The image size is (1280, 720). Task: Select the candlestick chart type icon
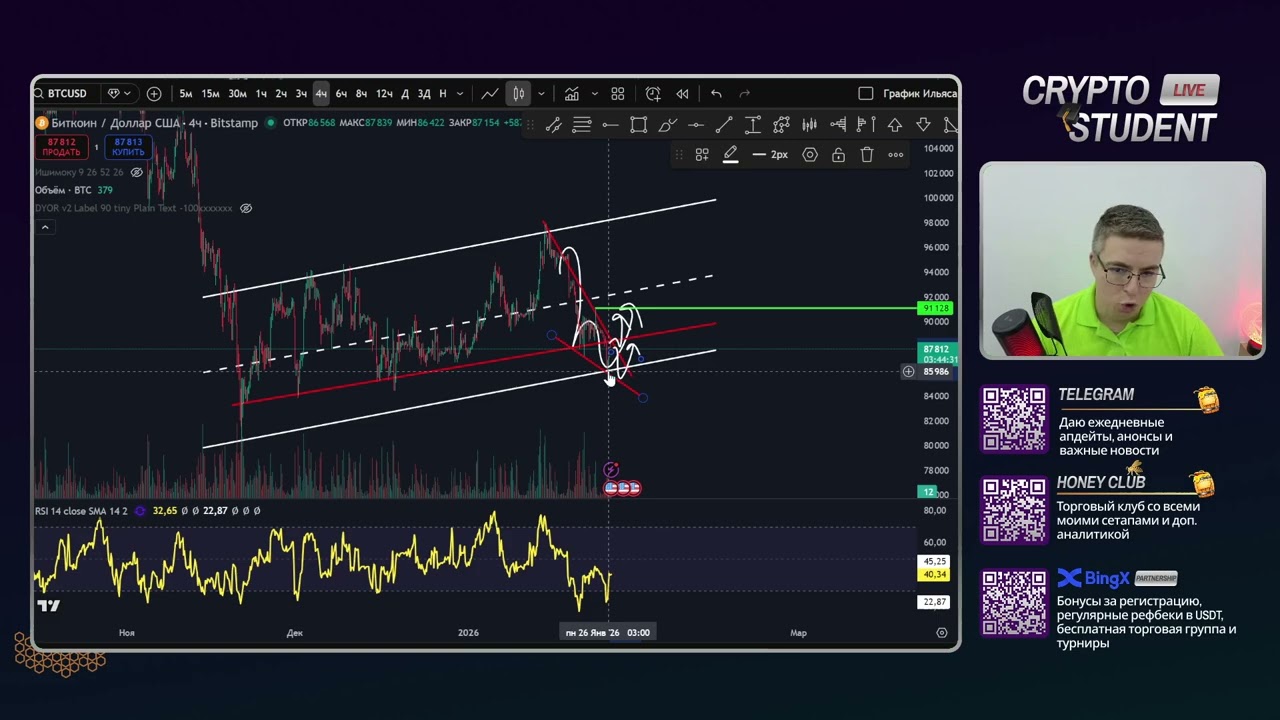519,93
